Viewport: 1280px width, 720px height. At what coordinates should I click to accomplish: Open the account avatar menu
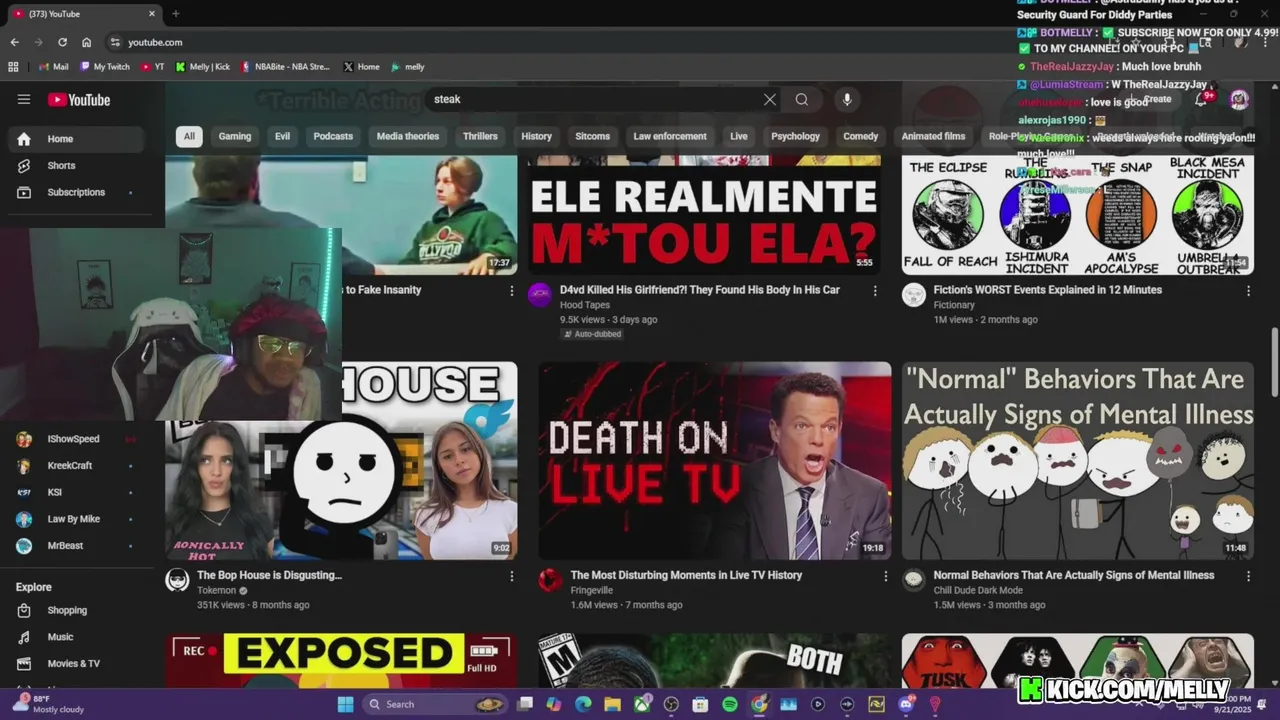1239,99
